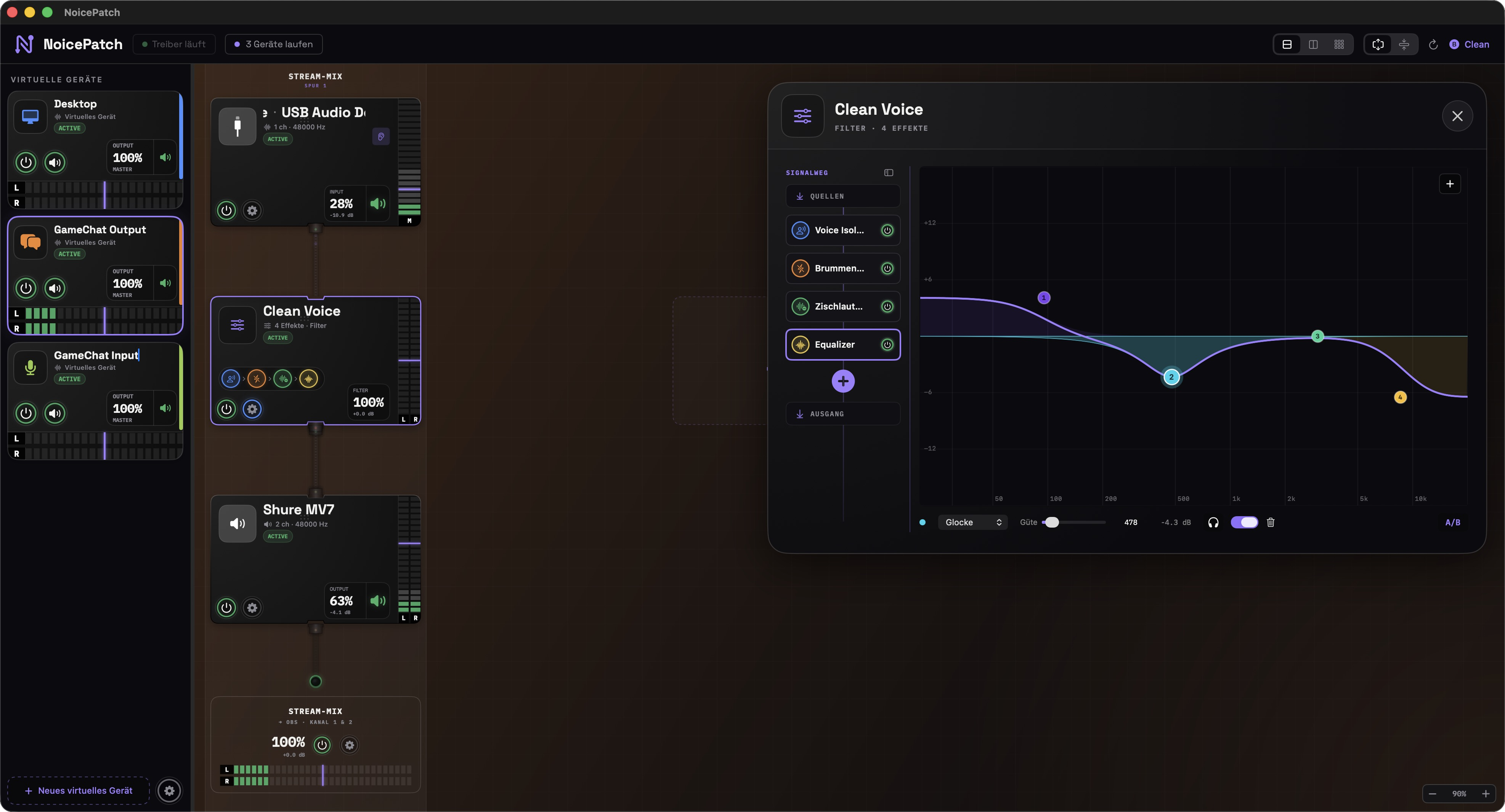Click align center toolbar icon
Image resolution: width=1505 pixels, height=812 pixels.
[1404, 44]
